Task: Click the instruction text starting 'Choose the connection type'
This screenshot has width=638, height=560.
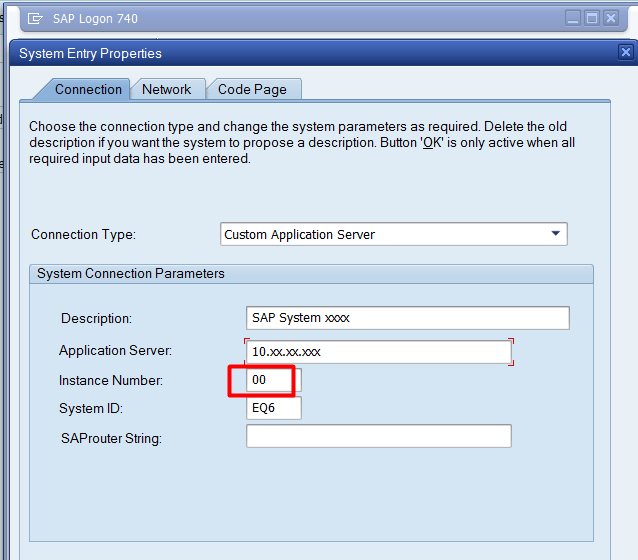Action: coord(302,142)
